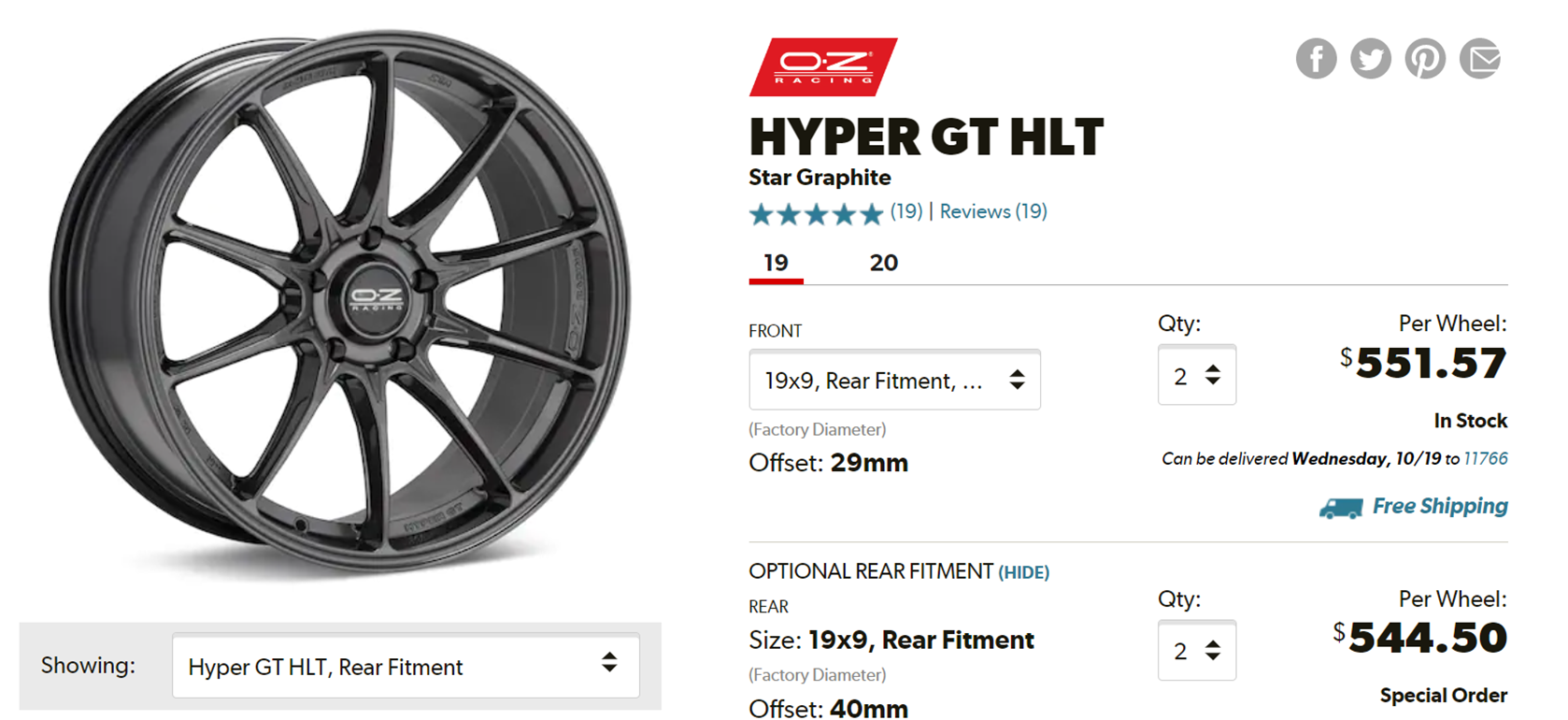Share product on Facebook
Screen dimensions: 1568x720
(1316, 59)
